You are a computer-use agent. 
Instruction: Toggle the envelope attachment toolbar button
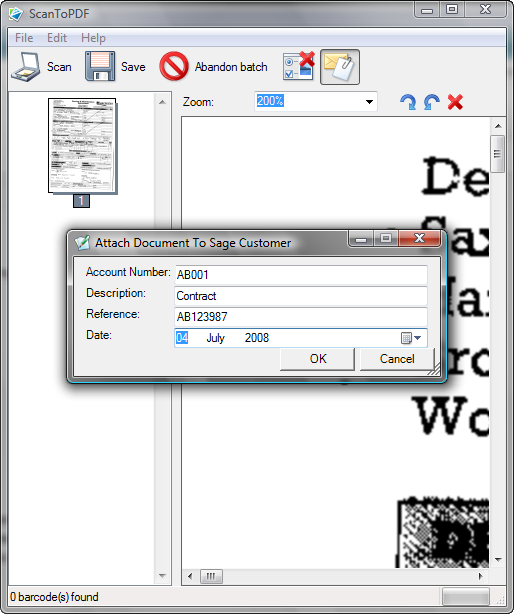click(x=340, y=67)
